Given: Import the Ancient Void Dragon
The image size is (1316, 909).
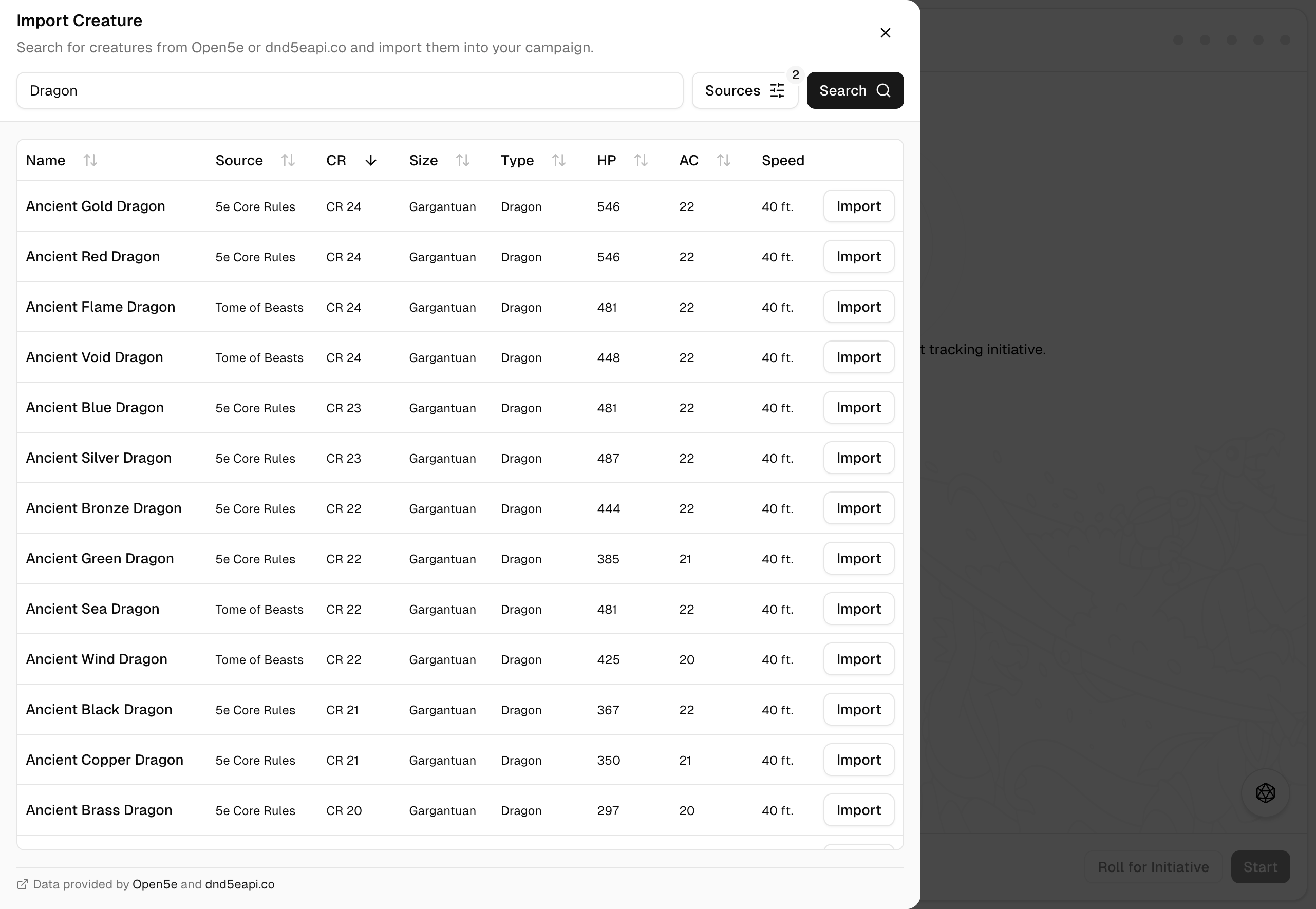Looking at the screenshot, I should (858, 357).
